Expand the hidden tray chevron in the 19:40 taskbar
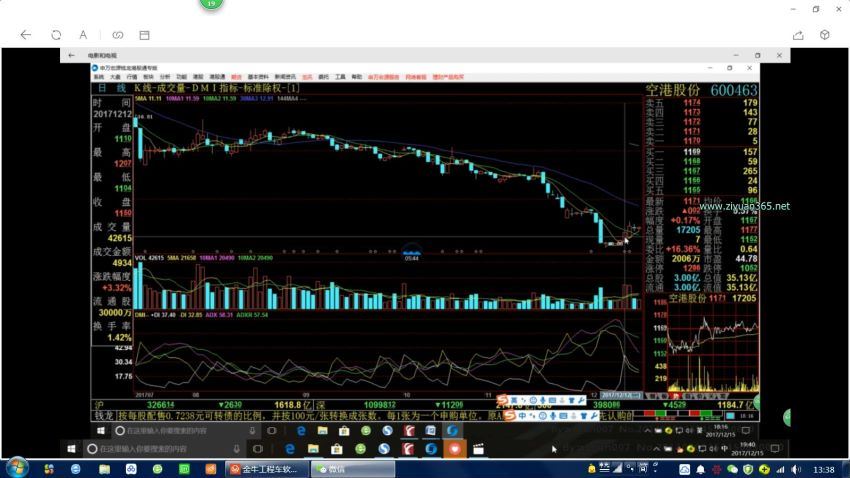 tap(656, 449)
